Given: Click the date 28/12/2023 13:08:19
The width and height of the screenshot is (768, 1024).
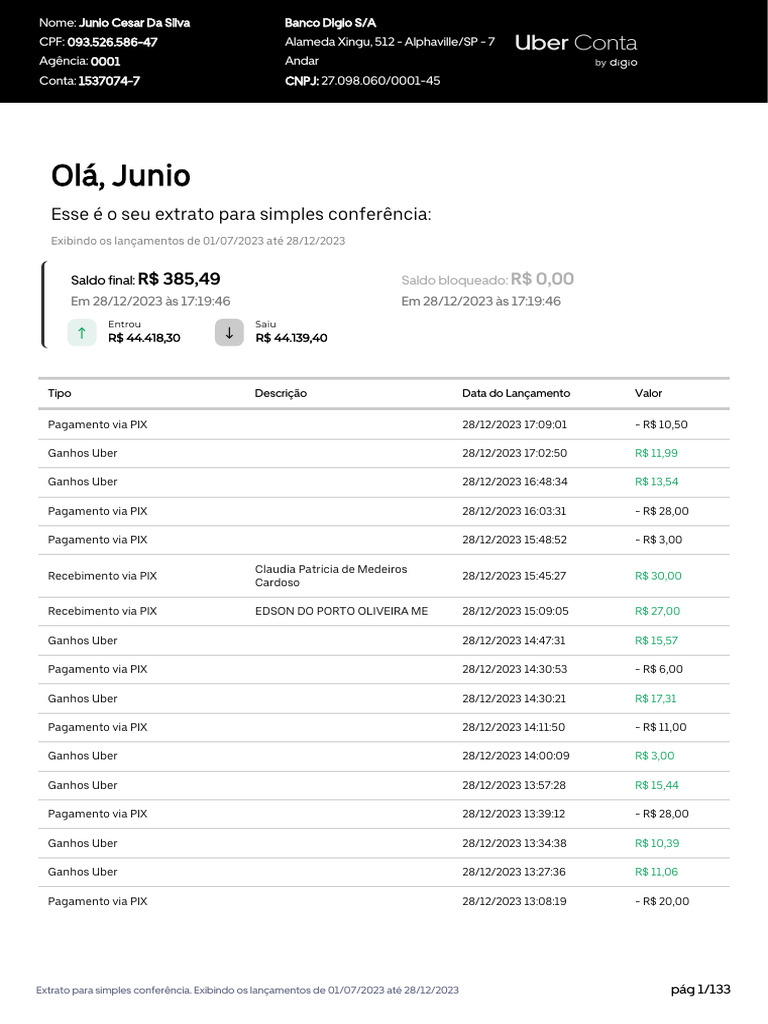Looking at the screenshot, I should (x=515, y=902).
